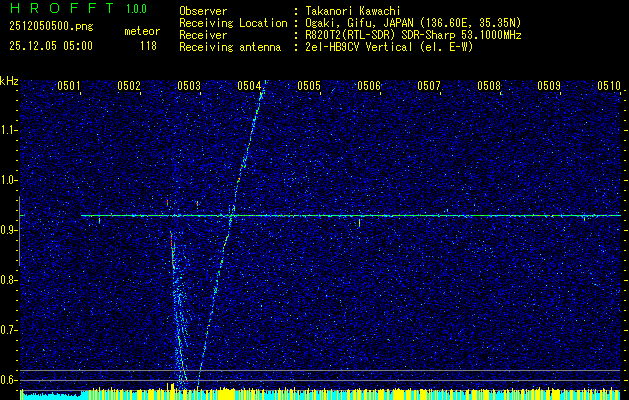The image size is (629, 400).
Task: Click the meteor label
Action: [x=142, y=31]
